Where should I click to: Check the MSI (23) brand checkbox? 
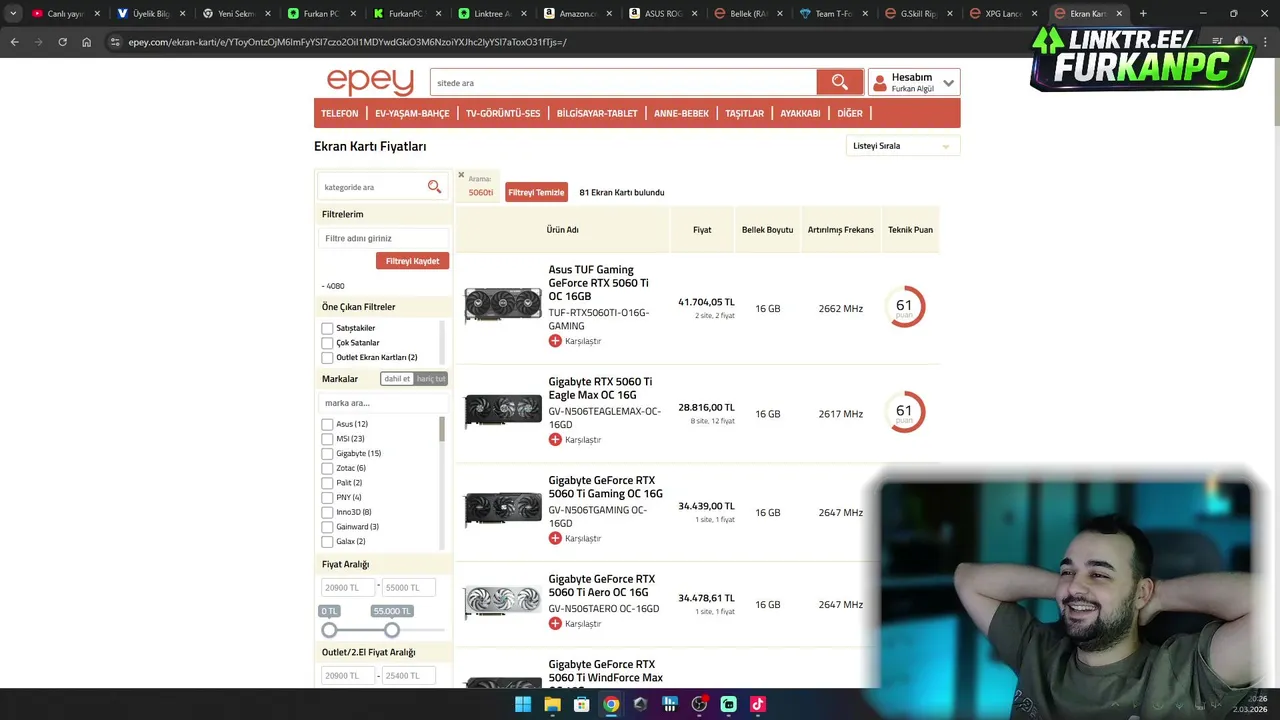327,439
